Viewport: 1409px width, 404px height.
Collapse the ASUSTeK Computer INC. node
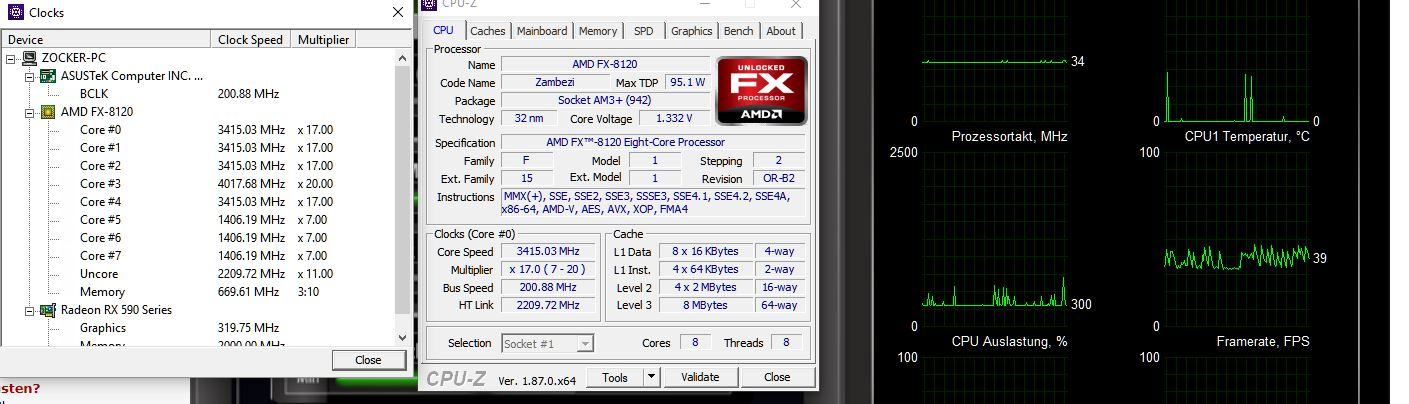coord(29,76)
